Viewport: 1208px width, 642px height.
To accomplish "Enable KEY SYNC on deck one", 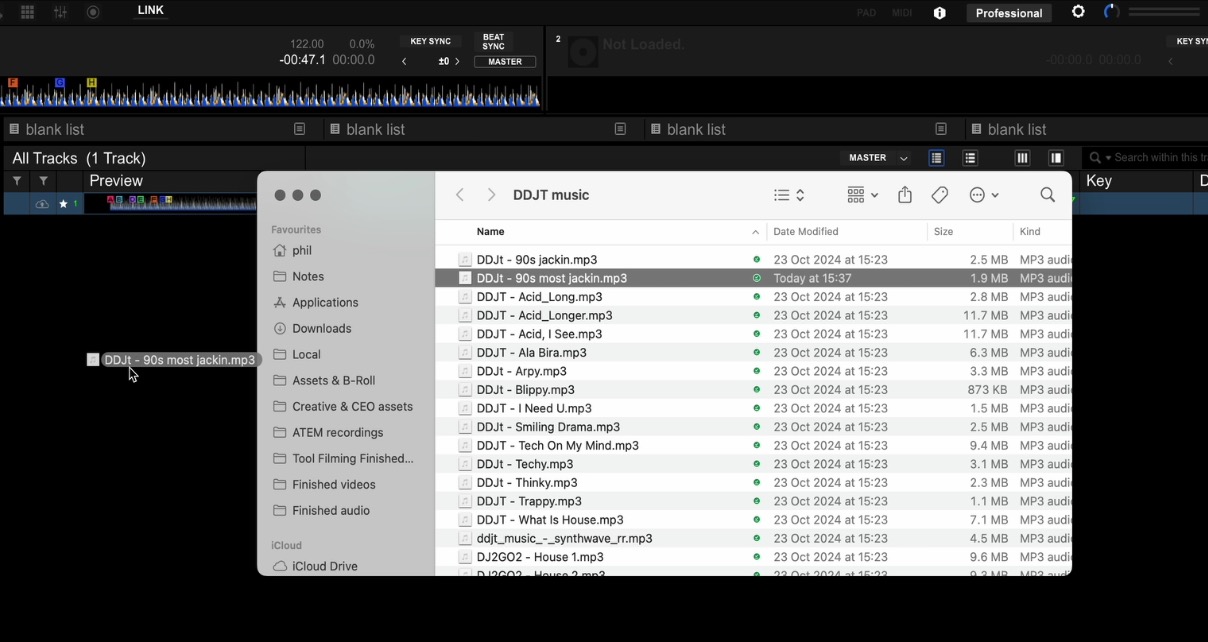I will click(x=431, y=41).
